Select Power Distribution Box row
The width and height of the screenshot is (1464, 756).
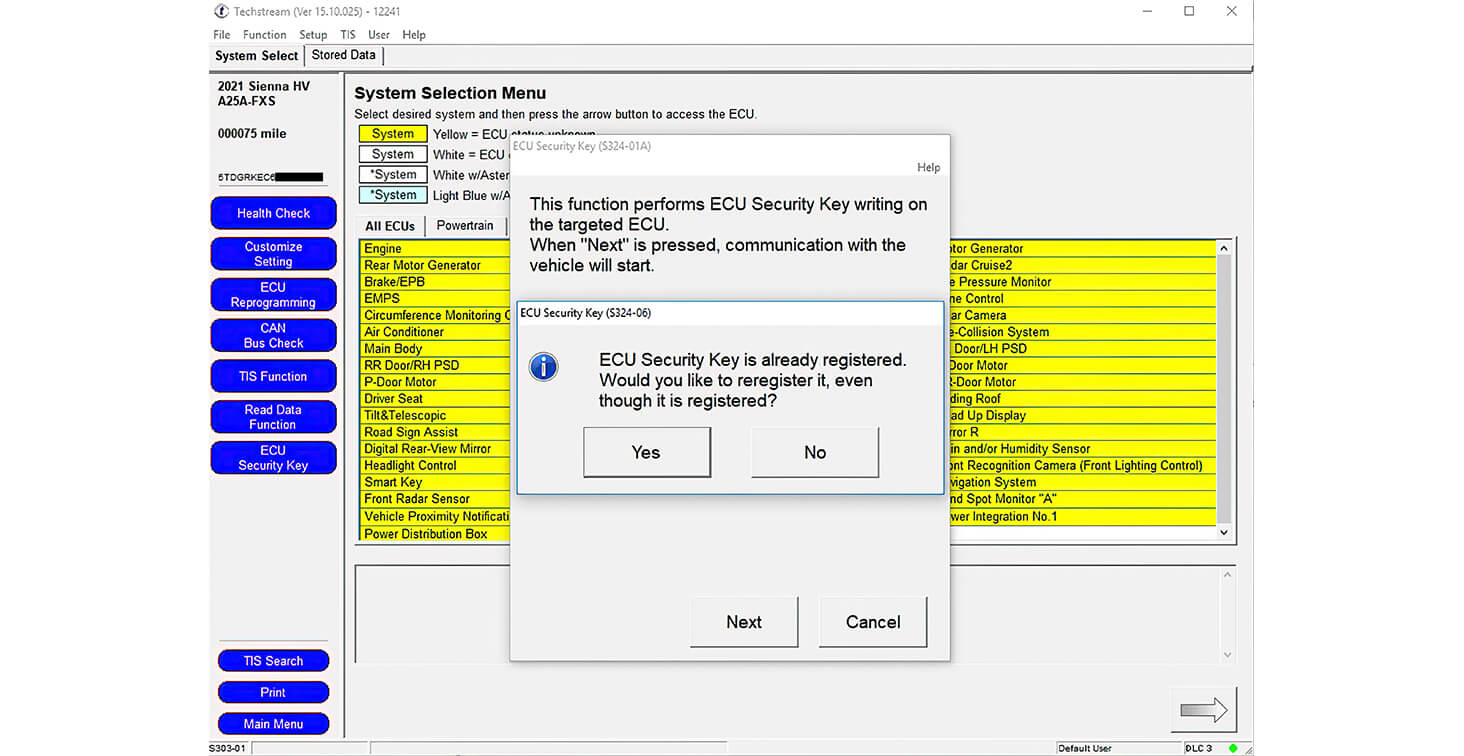436,534
